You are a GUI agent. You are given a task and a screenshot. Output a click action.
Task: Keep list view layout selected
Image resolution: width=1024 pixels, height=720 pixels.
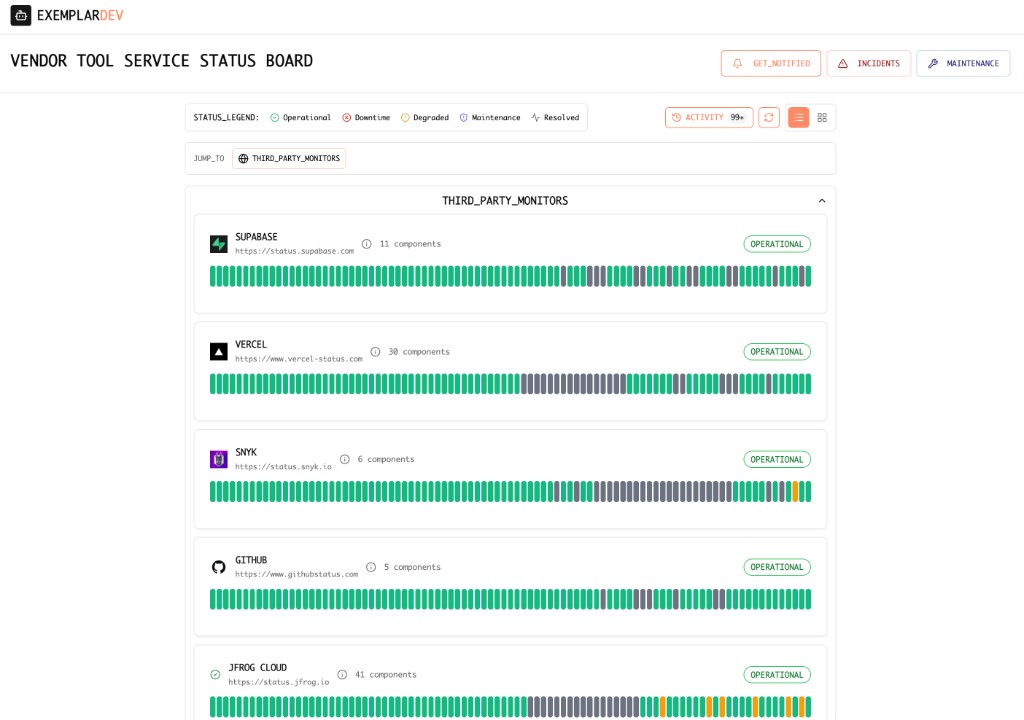tap(798, 117)
